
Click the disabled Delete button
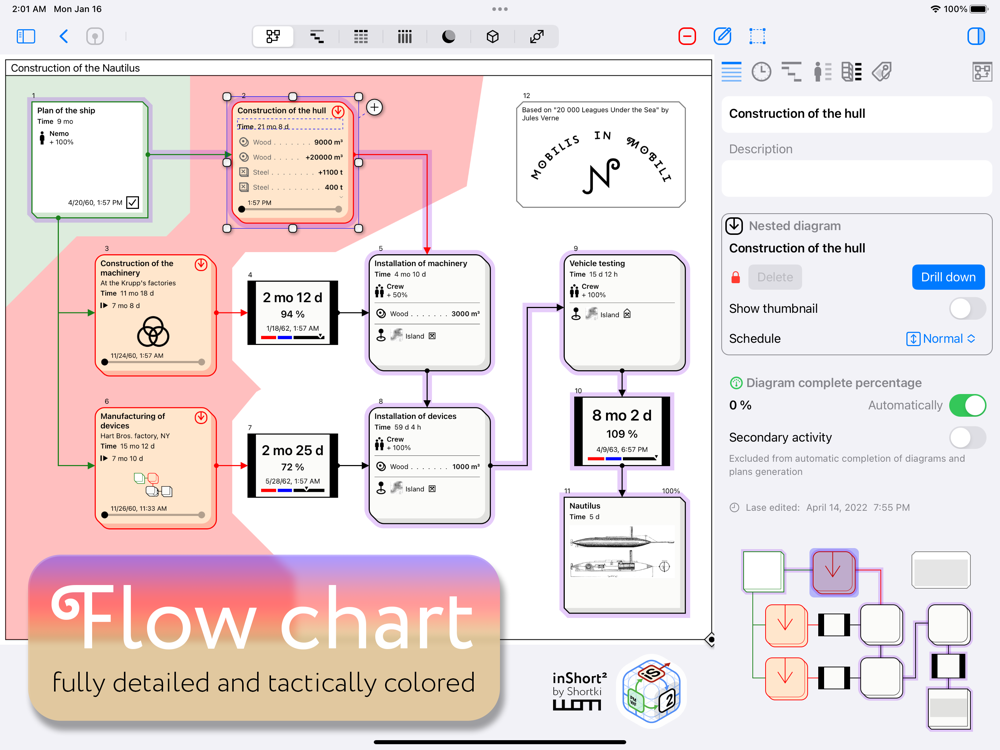click(775, 277)
